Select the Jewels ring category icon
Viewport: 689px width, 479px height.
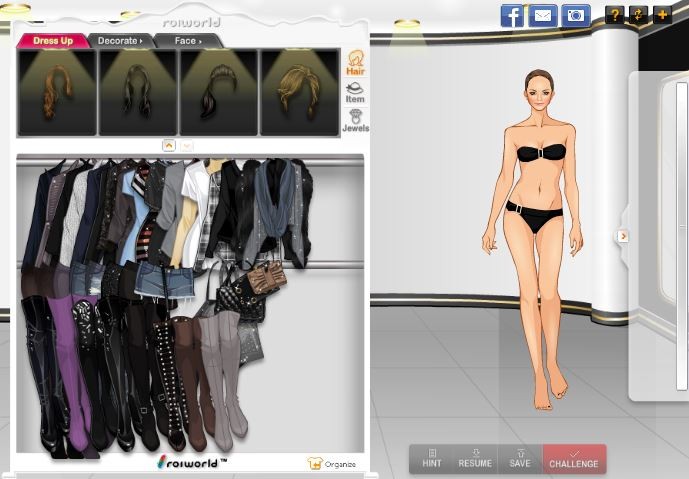355,120
